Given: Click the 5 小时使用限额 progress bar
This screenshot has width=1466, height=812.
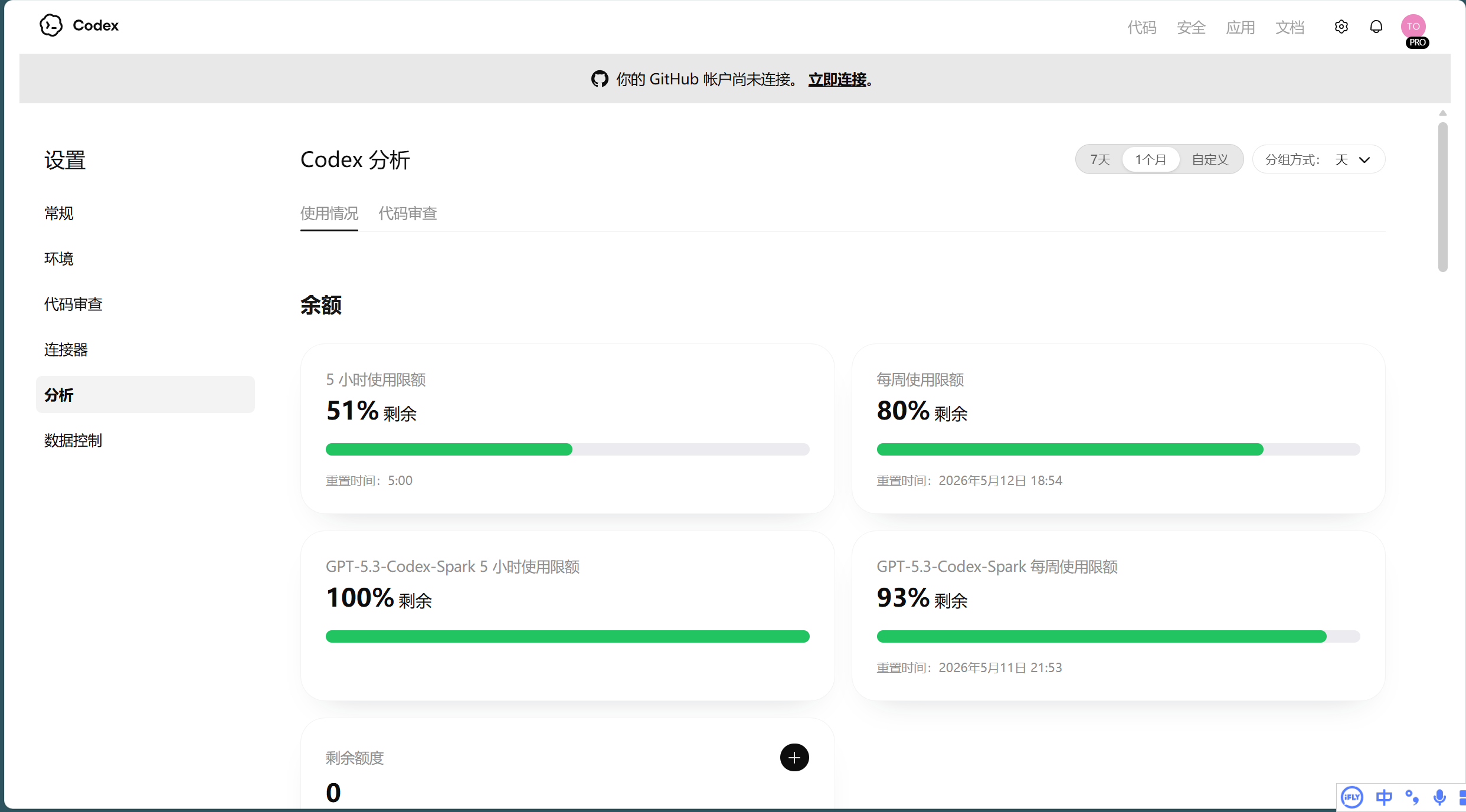Looking at the screenshot, I should point(568,449).
